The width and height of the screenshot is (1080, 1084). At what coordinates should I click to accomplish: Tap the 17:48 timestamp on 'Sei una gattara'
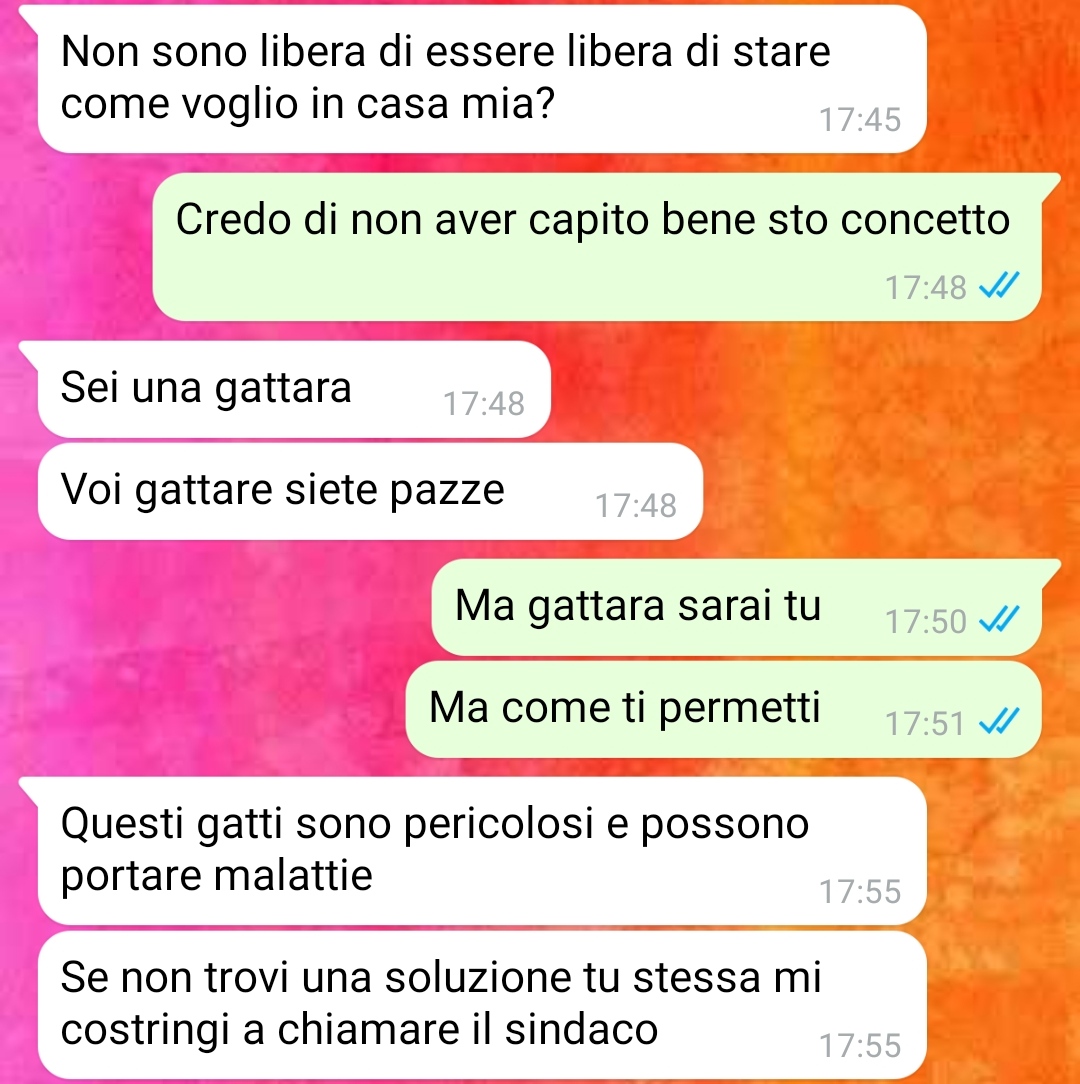point(484,404)
